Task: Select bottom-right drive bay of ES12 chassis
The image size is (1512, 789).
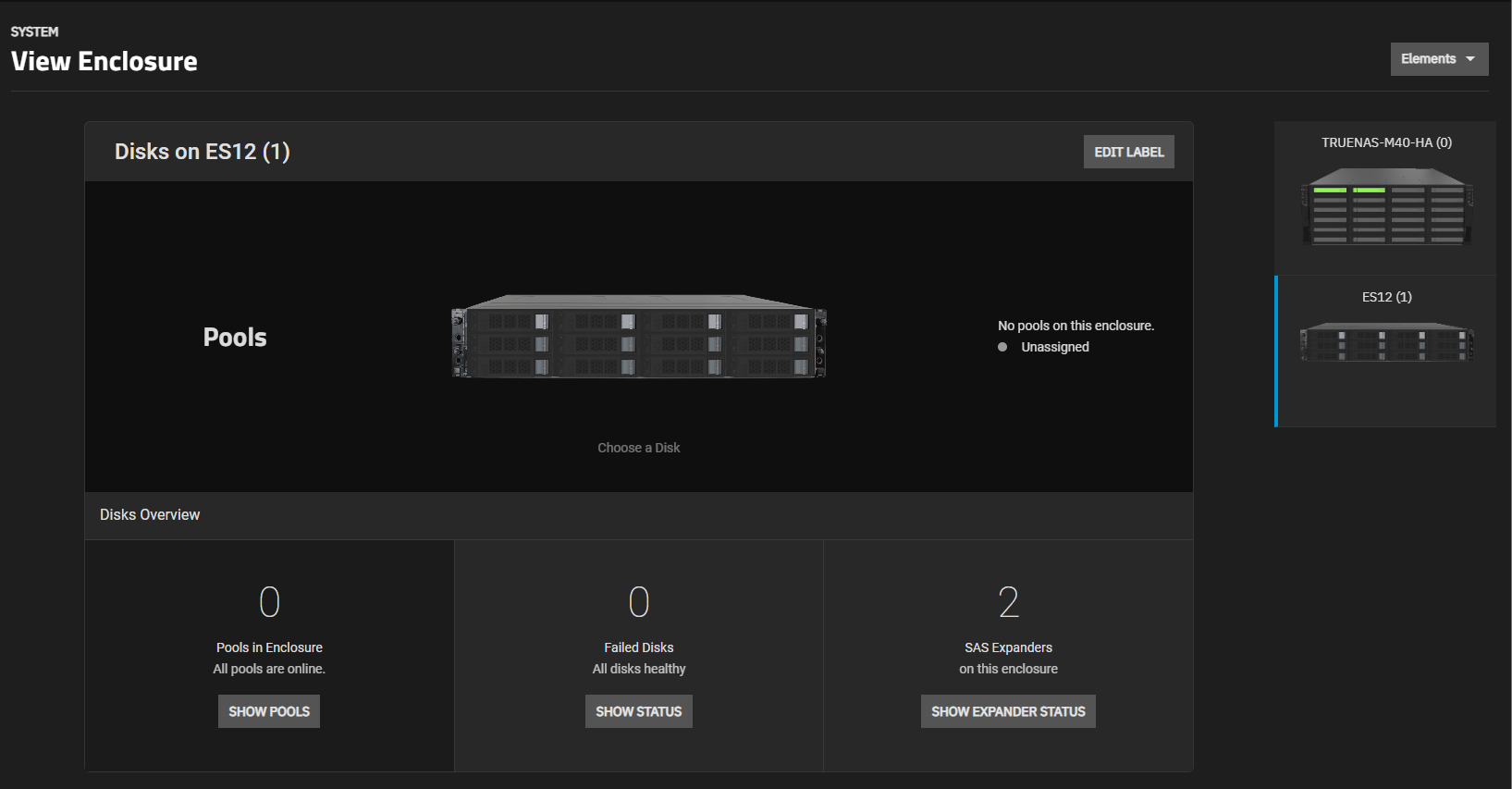Action: [x=770, y=367]
